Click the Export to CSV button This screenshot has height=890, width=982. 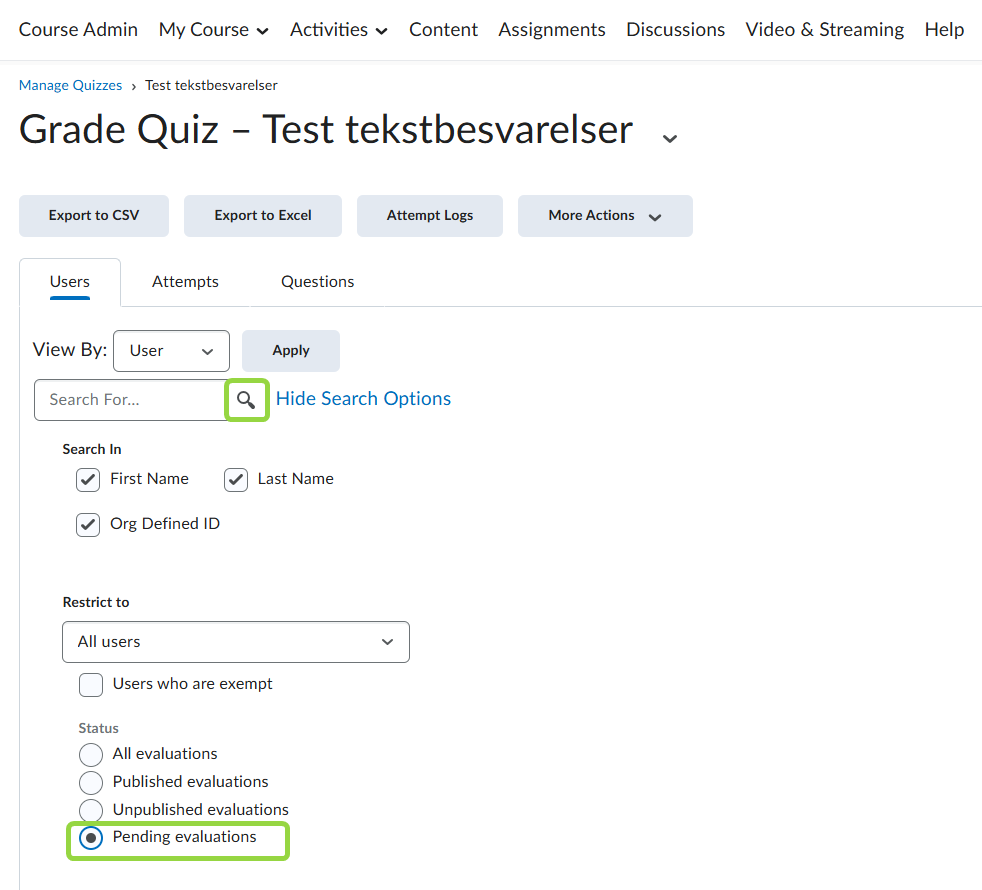[x=94, y=216]
